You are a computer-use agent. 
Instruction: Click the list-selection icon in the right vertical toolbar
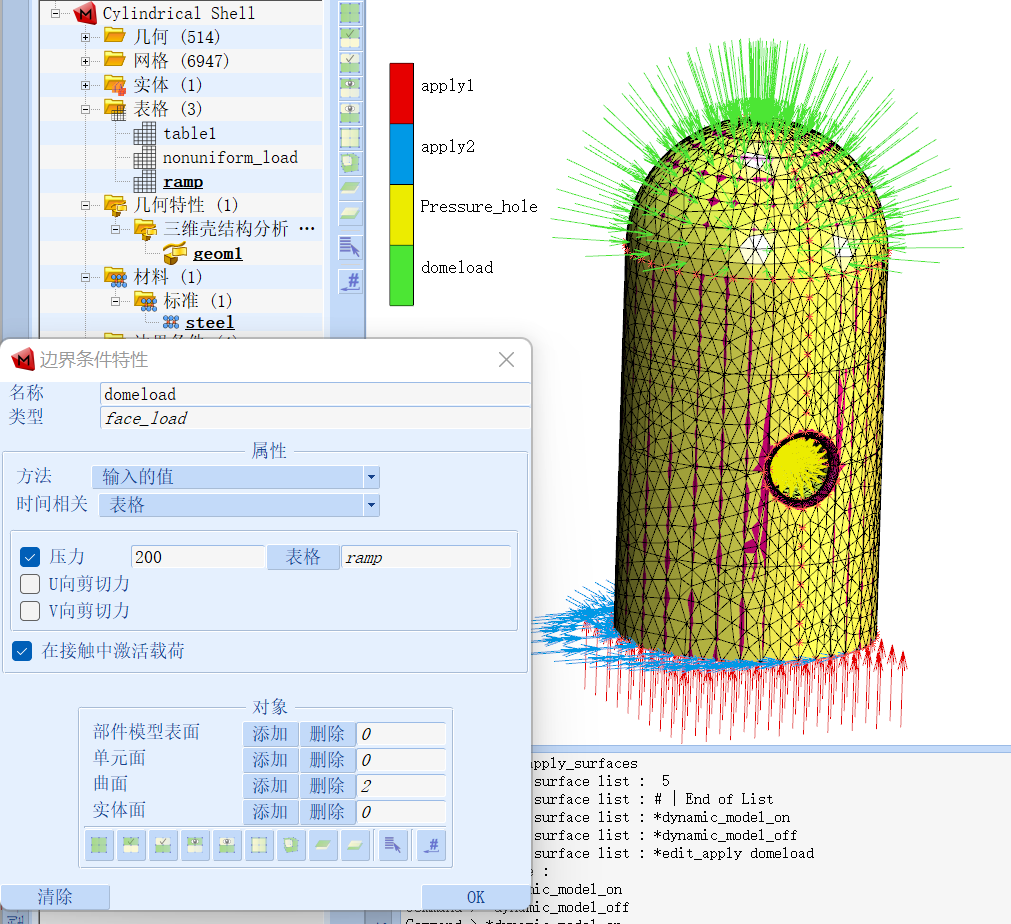pos(350,245)
